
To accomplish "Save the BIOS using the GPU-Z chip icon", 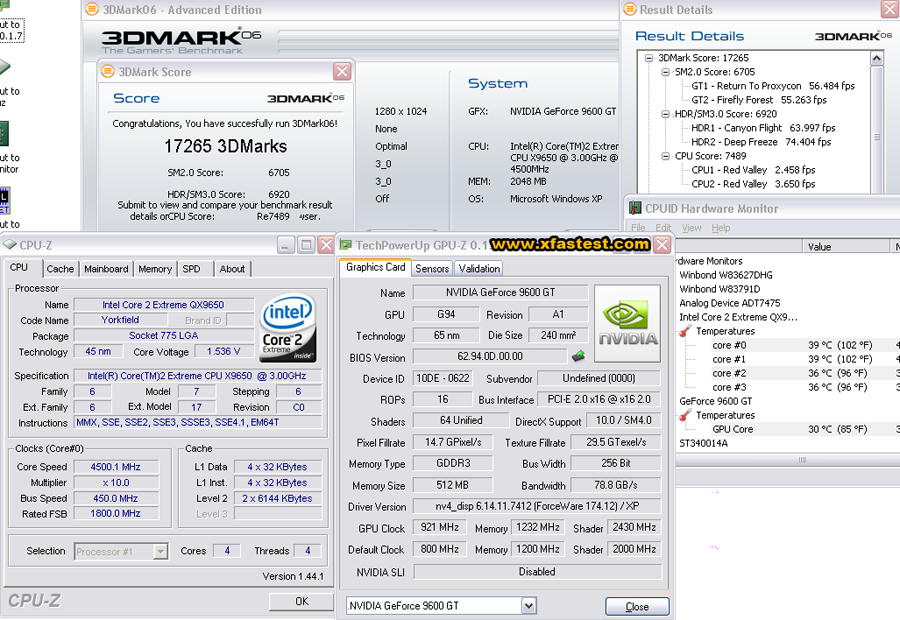I will (579, 356).
